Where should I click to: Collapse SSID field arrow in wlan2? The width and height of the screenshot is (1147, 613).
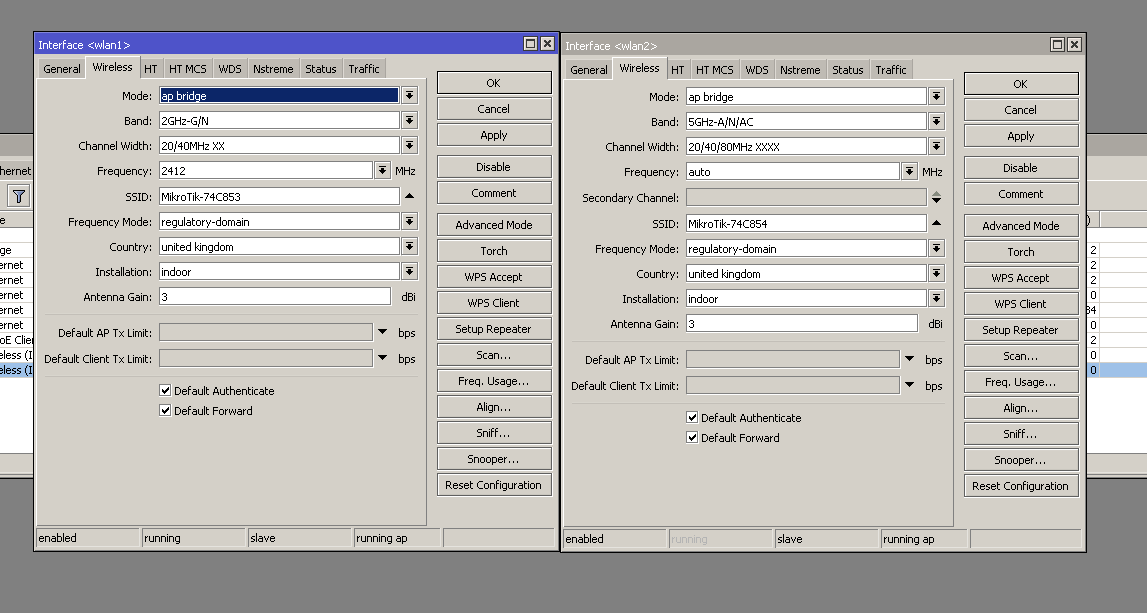click(x=936, y=224)
